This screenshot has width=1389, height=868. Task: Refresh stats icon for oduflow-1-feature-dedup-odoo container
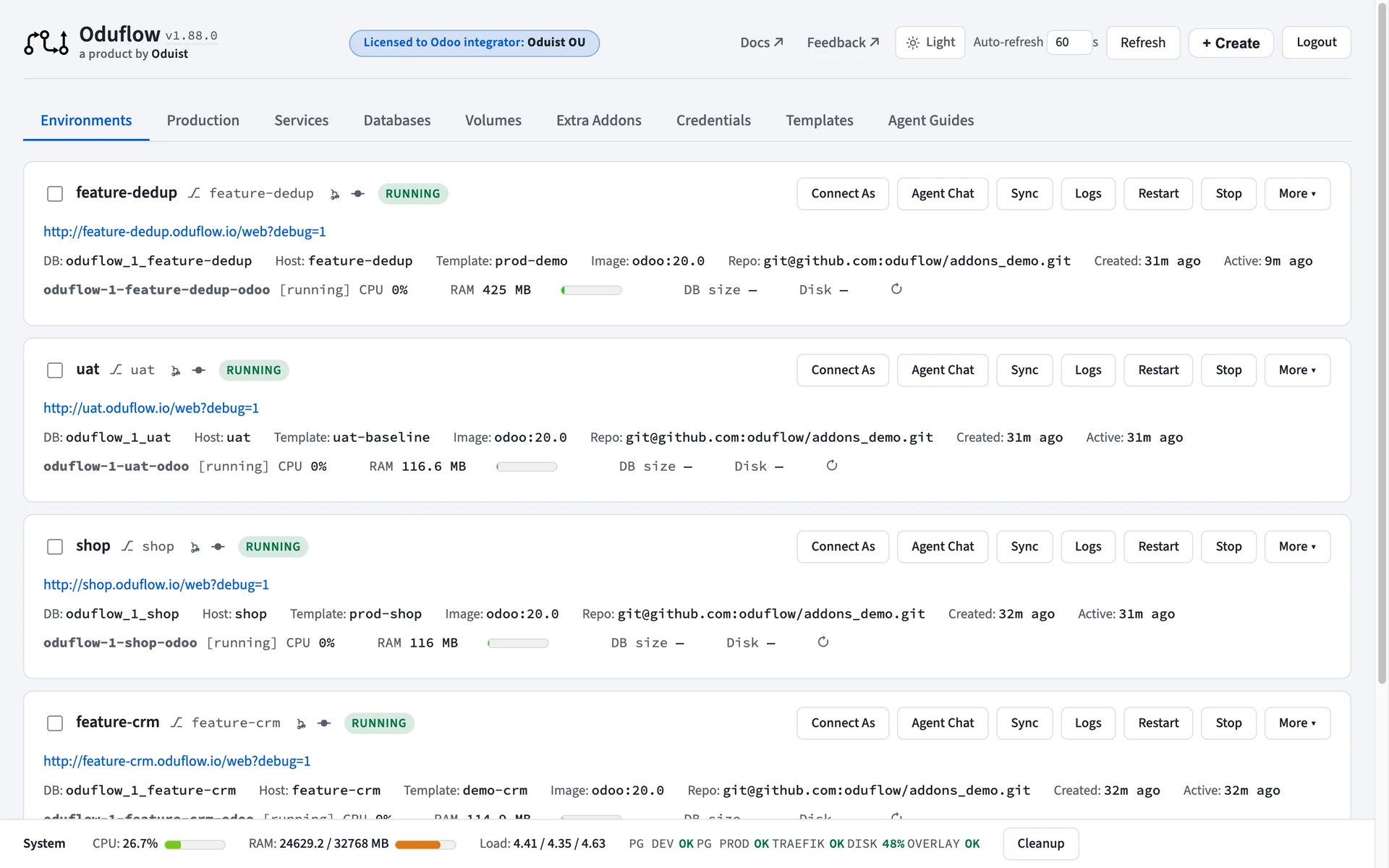896,289
